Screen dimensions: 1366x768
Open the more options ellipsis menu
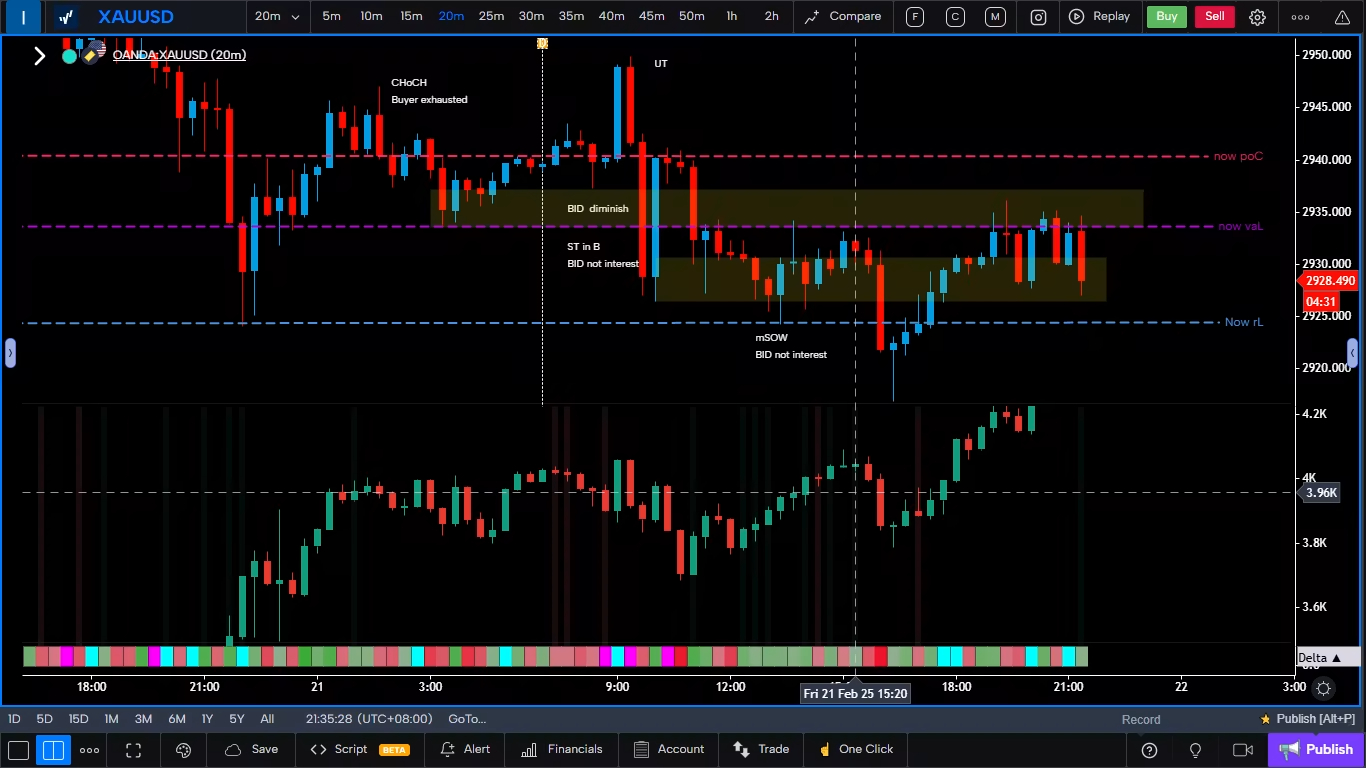[x=1300, y=16]
